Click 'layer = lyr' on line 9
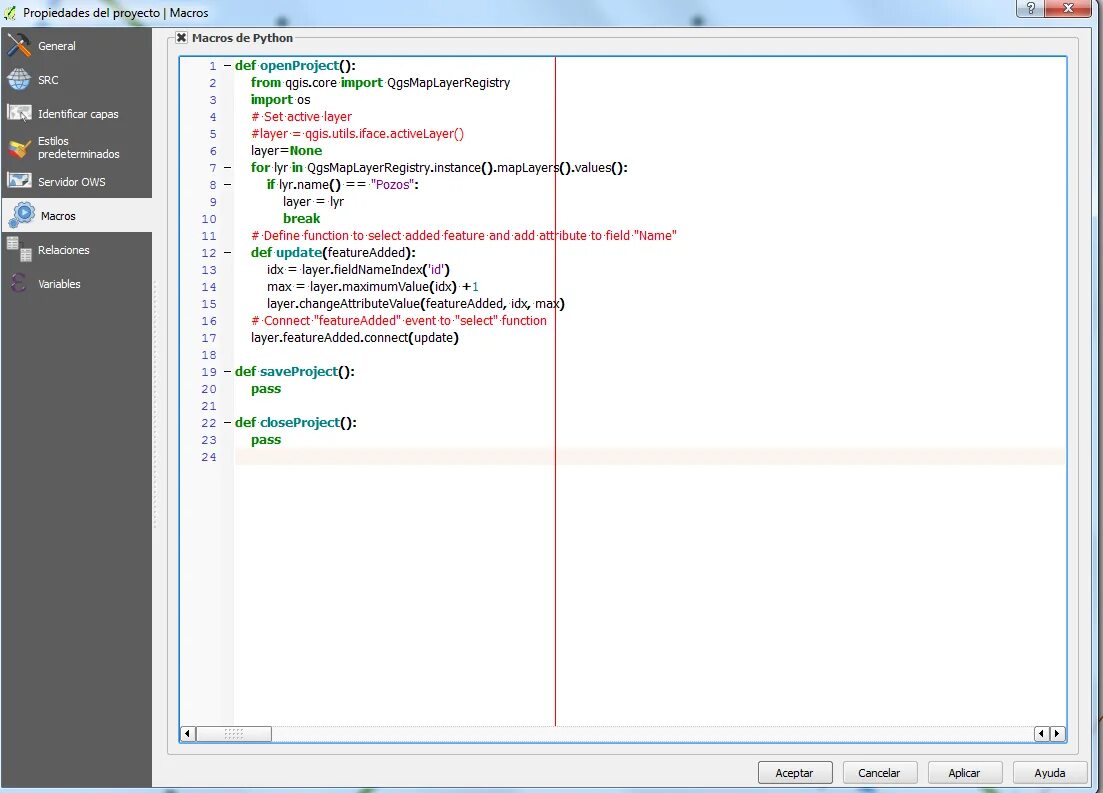1103x793 pixels. 314,202
